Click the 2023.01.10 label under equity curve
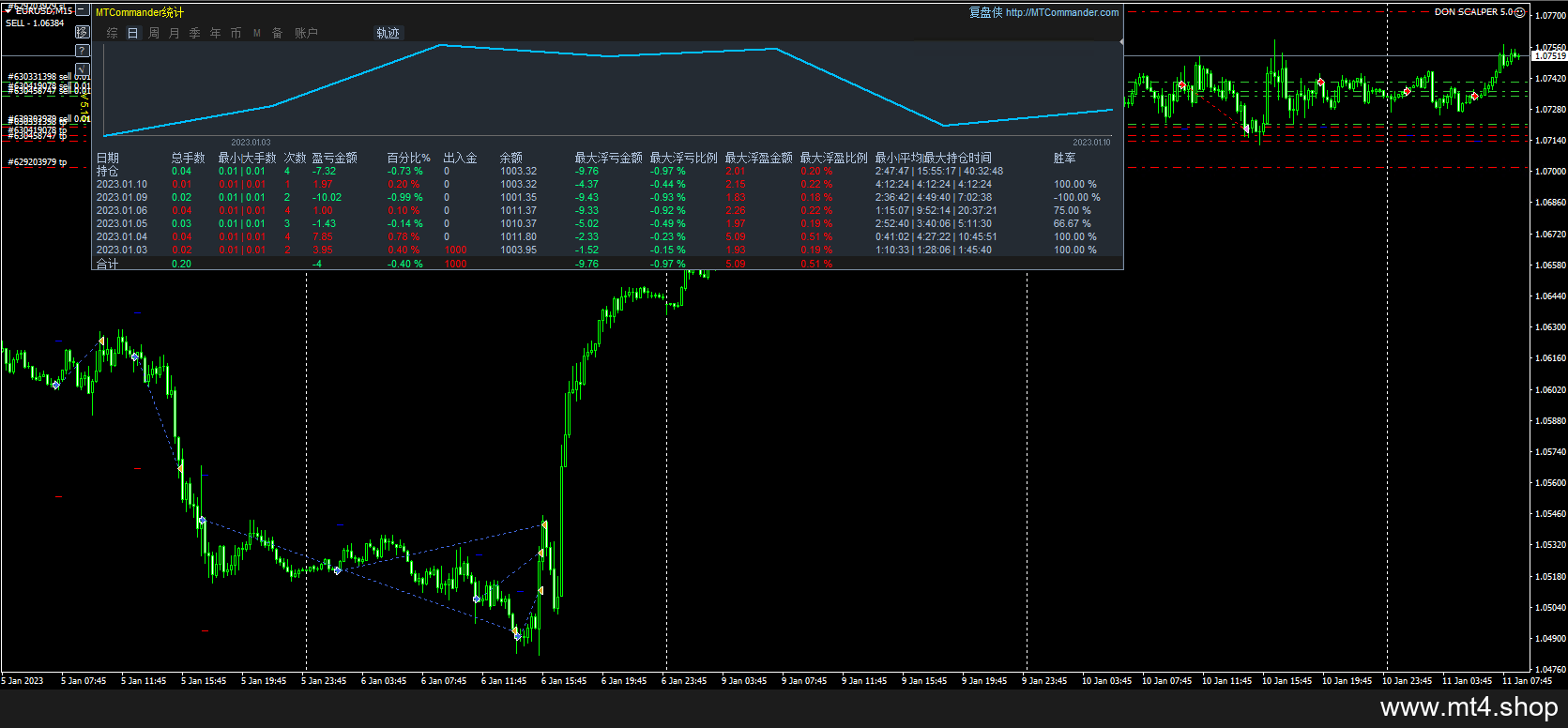Screen dimensions: 1568x728 (1091, 143)
